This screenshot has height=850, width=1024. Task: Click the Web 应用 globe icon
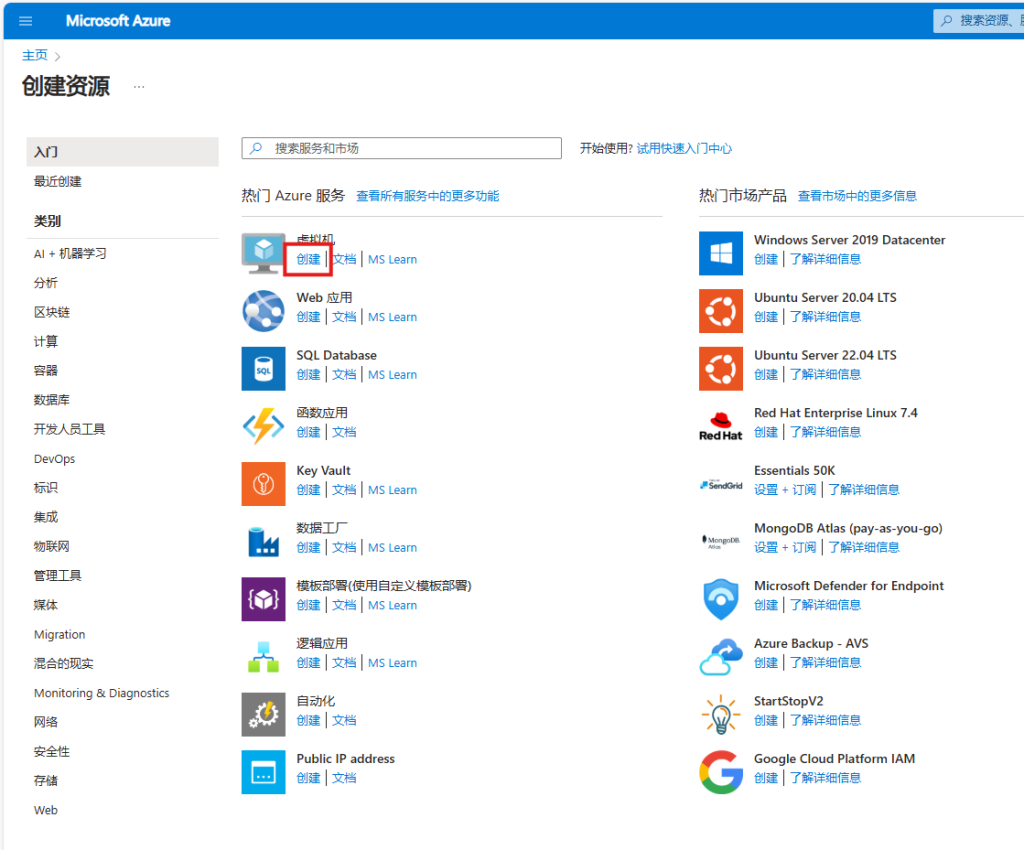(263, 311)
